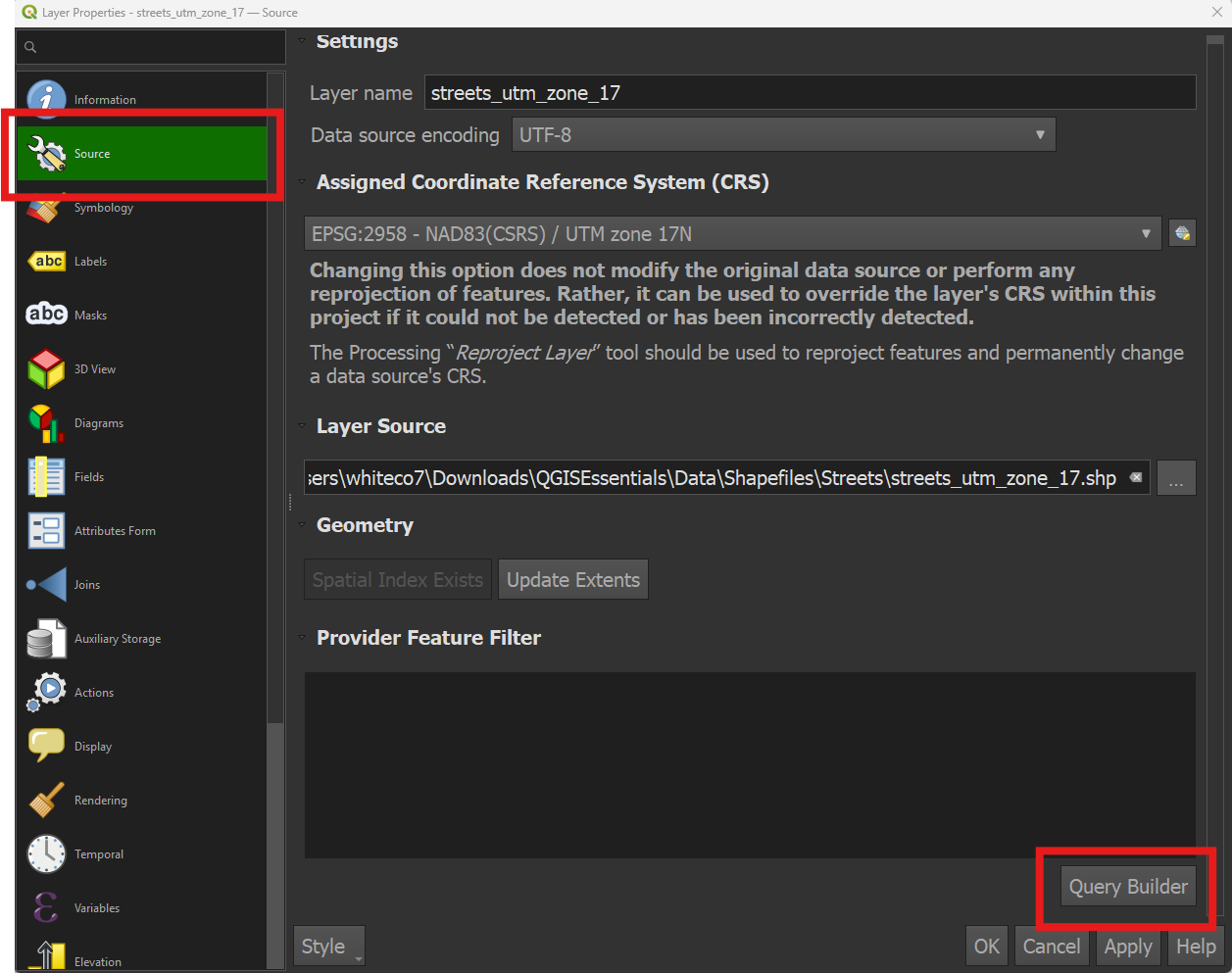The height and width of the screenshot is (973, 1232).
Task: Open the EPSG:2958 CRS dropdown
Action: (x=732, y=234)
